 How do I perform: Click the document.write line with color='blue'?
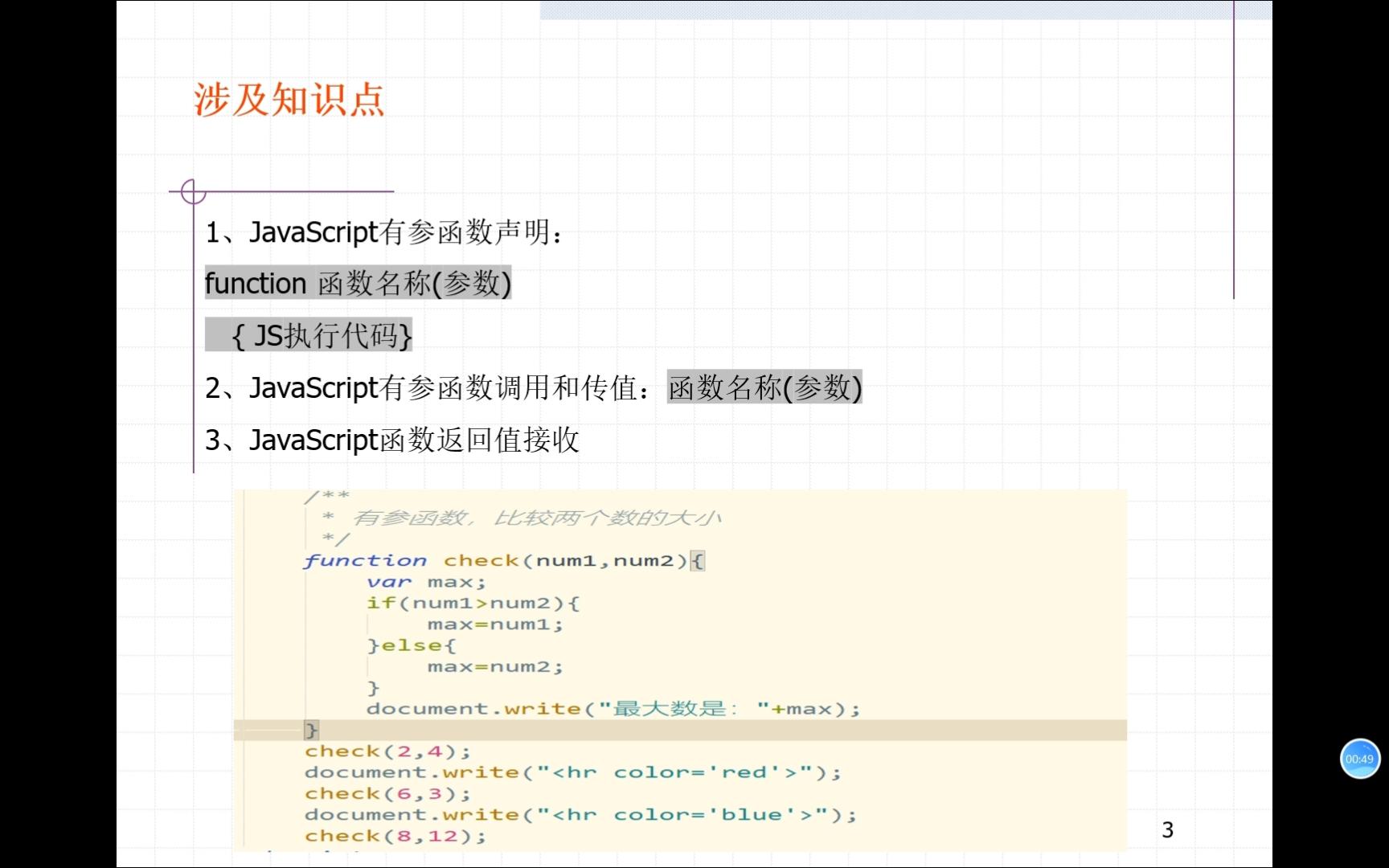coord(580,815)
